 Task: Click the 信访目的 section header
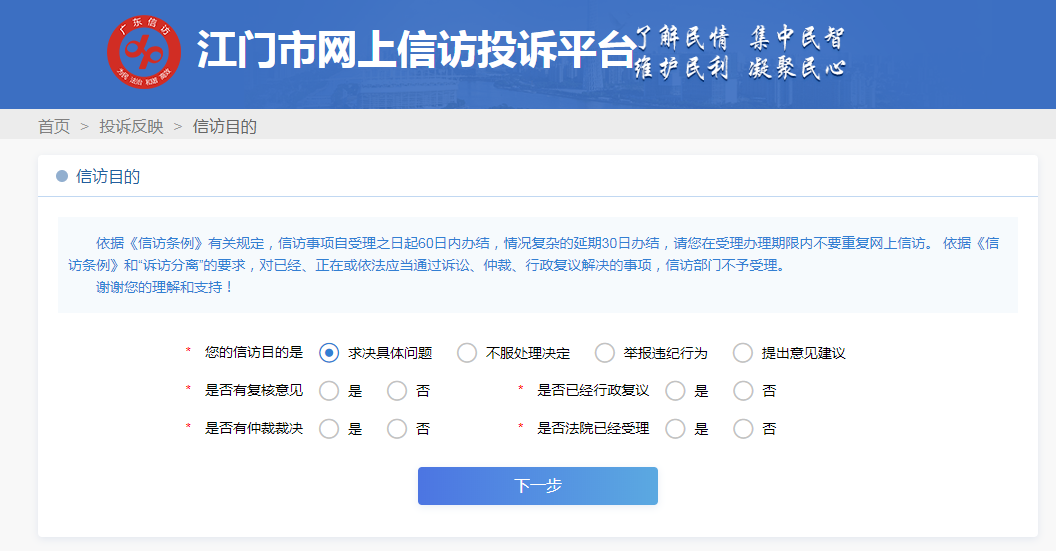108,177
